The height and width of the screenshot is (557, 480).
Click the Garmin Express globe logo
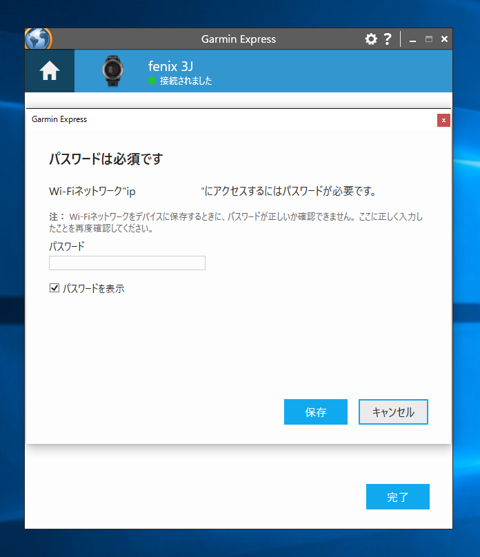pyautogui.click(x=38, y=38)
